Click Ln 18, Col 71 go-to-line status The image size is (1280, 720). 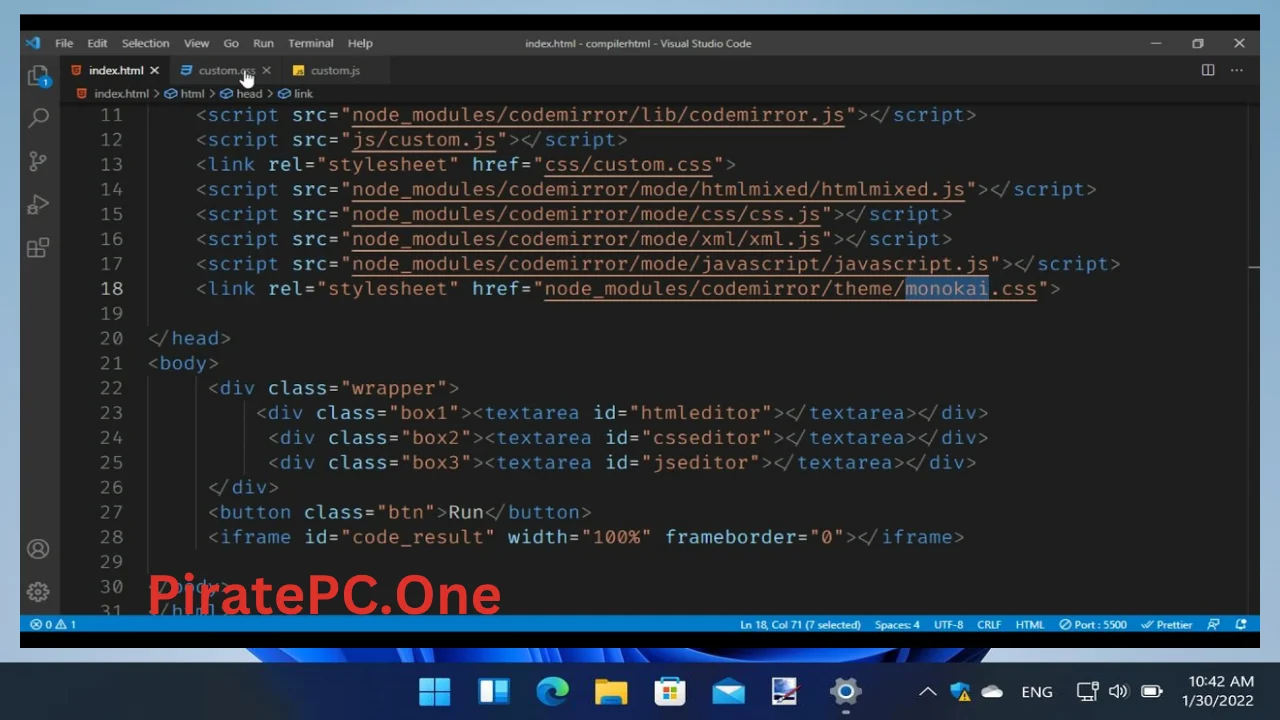(x=800, y=624)
